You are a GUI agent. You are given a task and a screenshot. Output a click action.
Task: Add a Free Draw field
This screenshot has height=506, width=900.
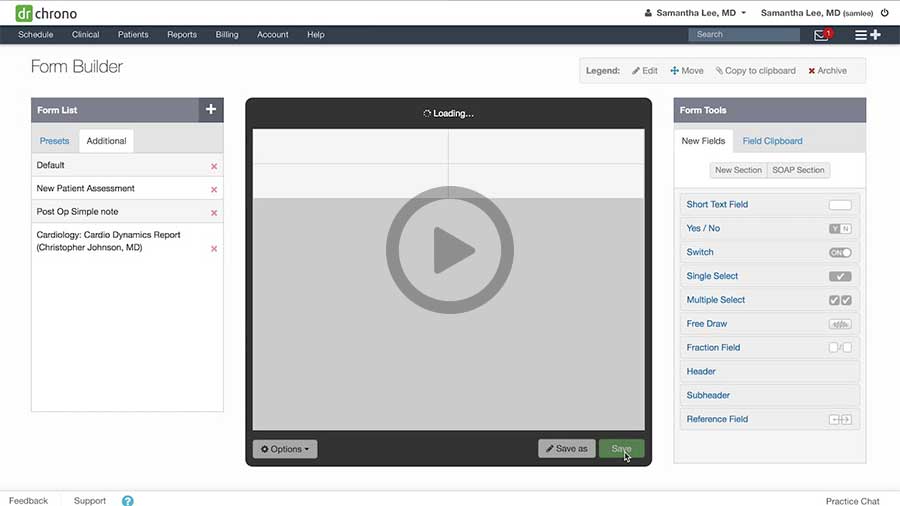tap(769, 324)
